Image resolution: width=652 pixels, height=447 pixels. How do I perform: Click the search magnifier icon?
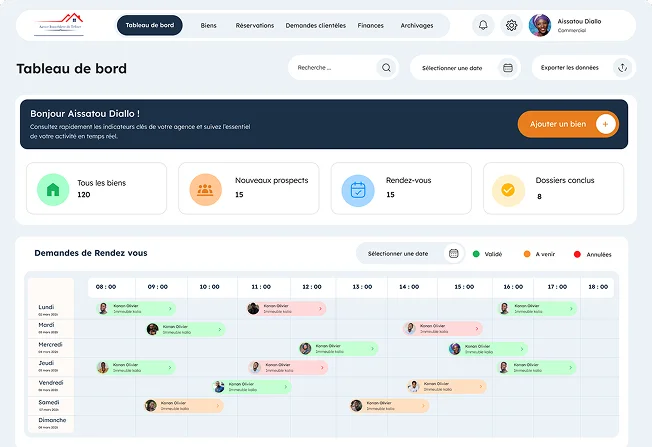point(386,68)
